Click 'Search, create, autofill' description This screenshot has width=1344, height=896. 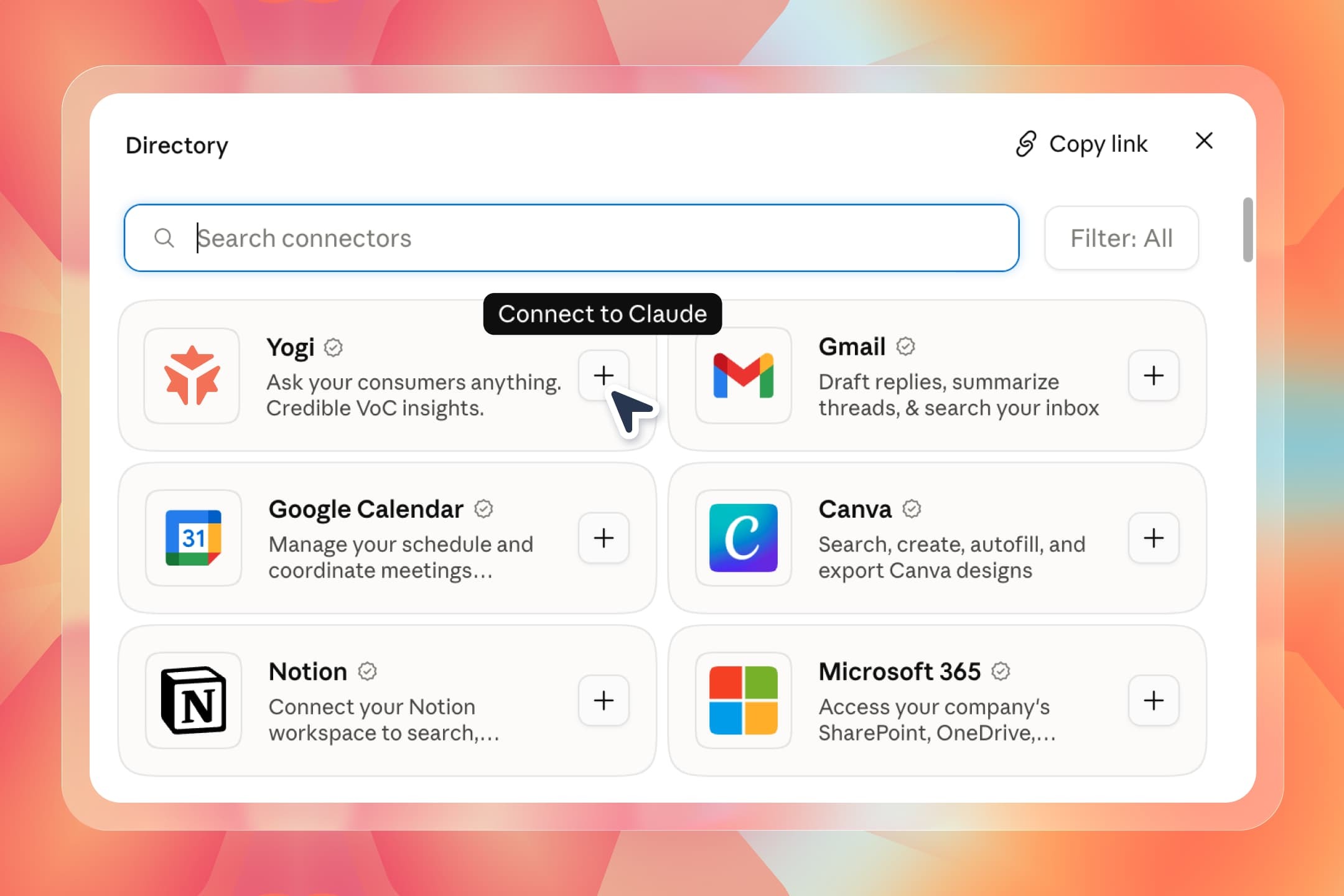point(952,558)
